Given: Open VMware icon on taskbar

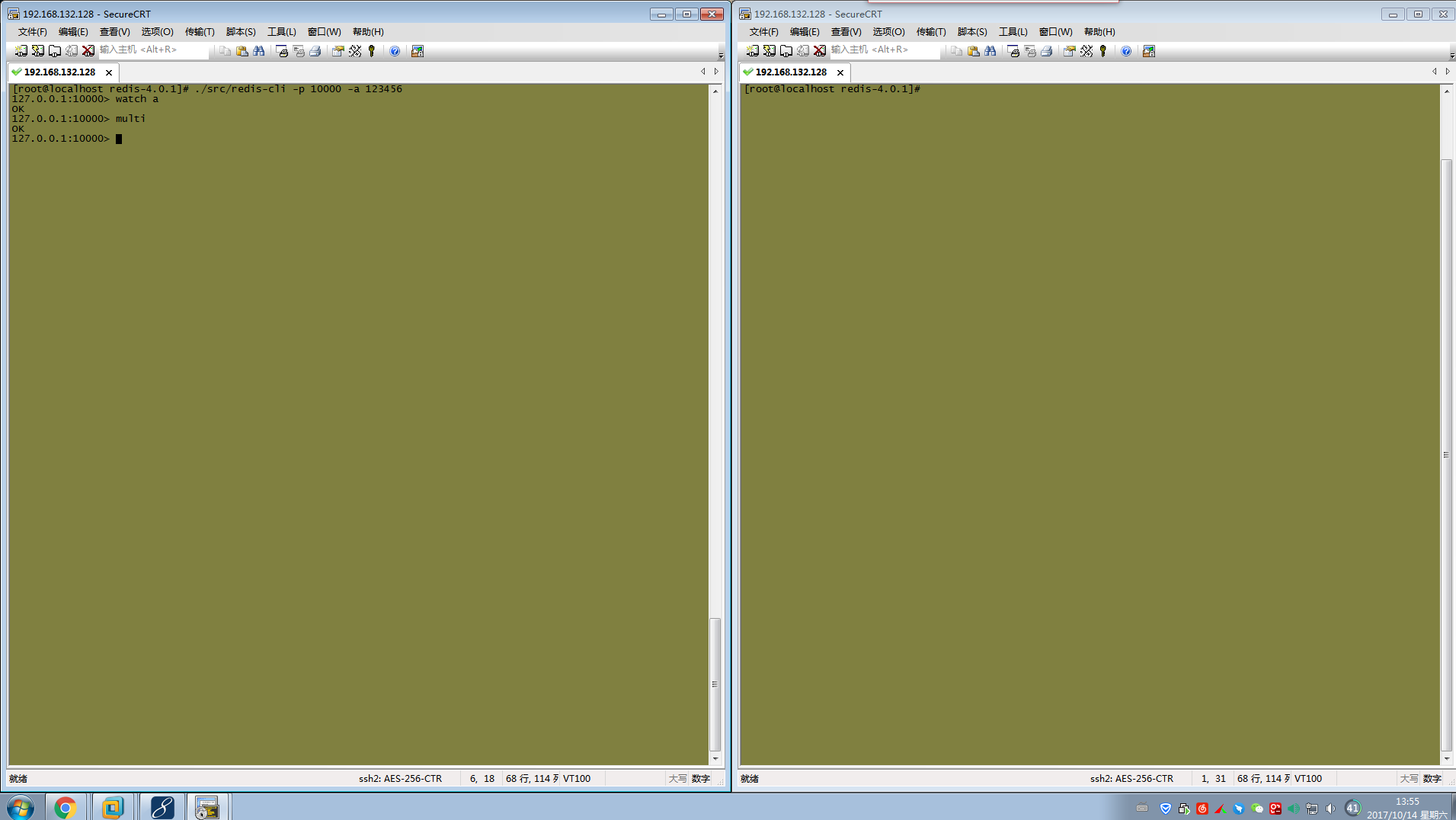Looking at the screenshot, I should coord(113,807).
